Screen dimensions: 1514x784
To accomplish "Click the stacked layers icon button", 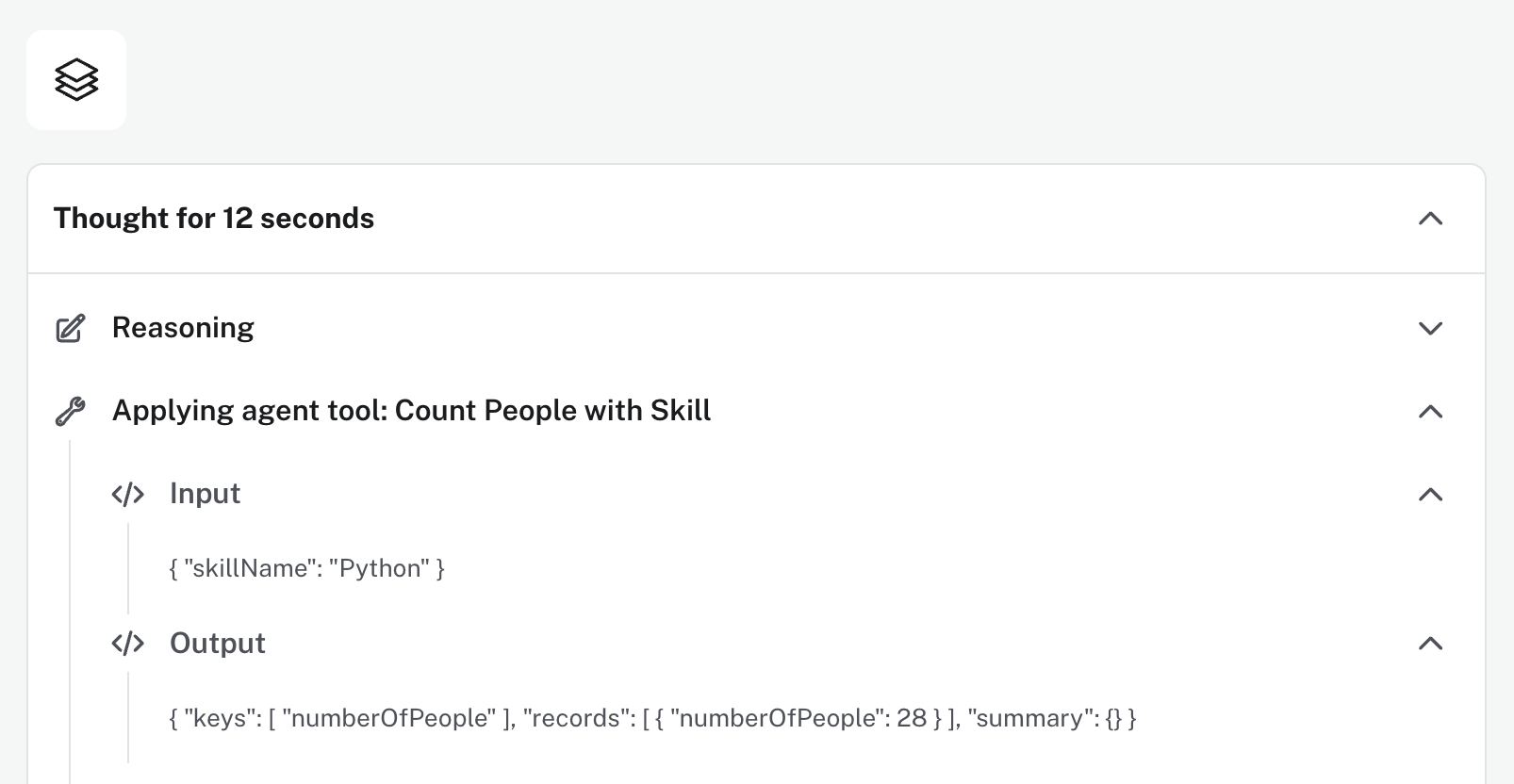I will coord(76,80).
